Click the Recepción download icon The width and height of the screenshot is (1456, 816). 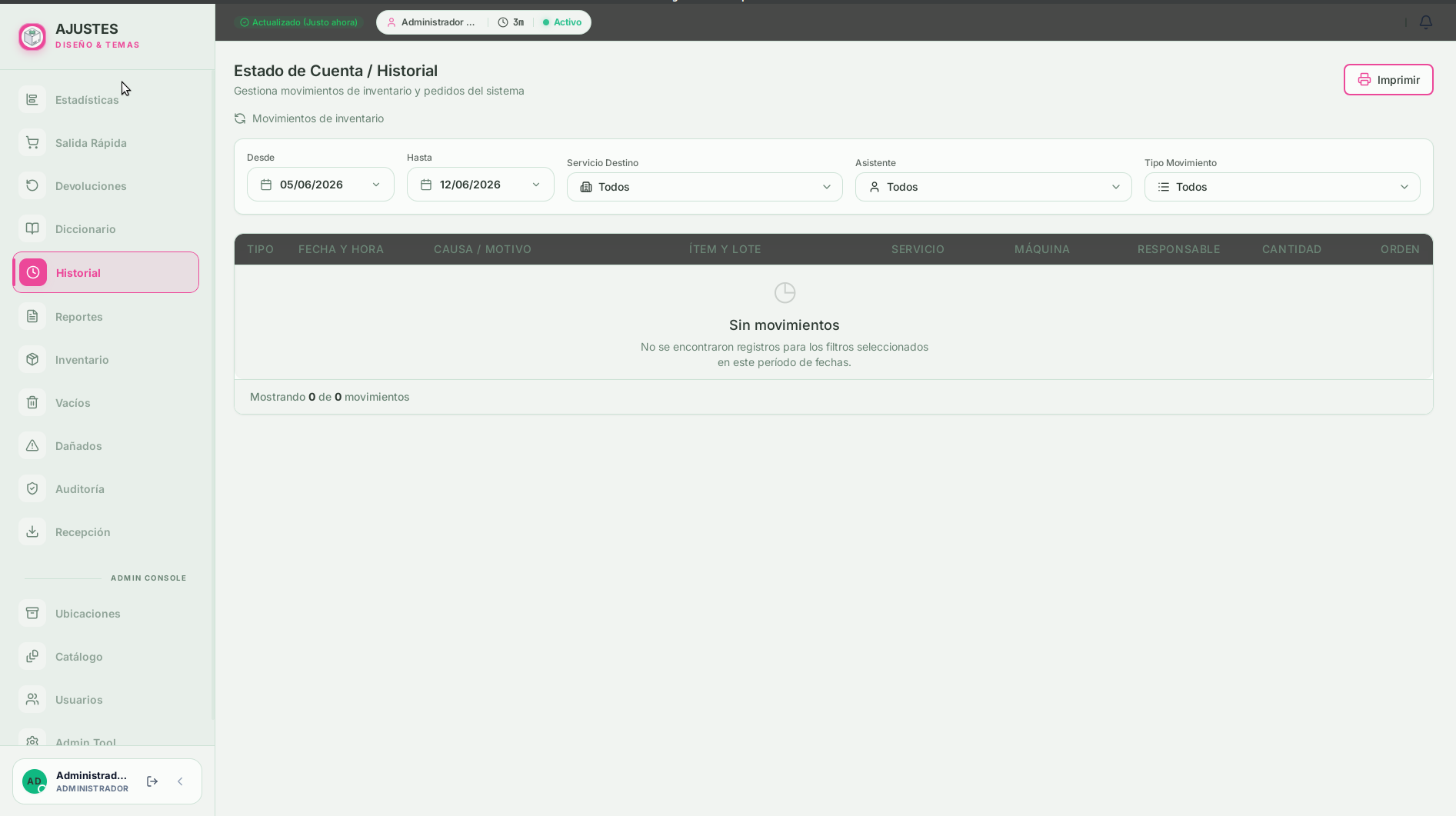point(32,531)
